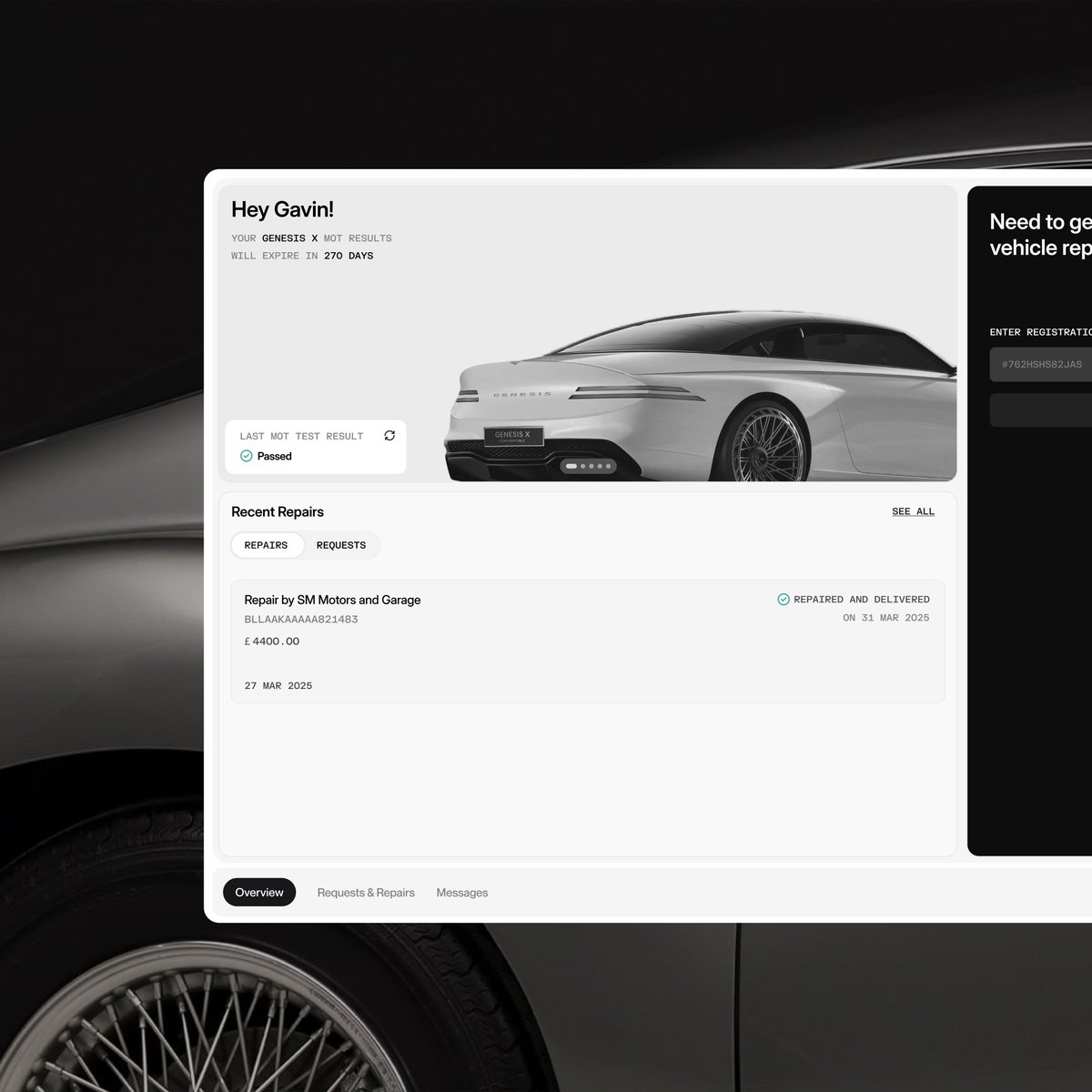1092x1092 pixels.
Task: Click the green Passed check icon
Action: coord(246,456)
